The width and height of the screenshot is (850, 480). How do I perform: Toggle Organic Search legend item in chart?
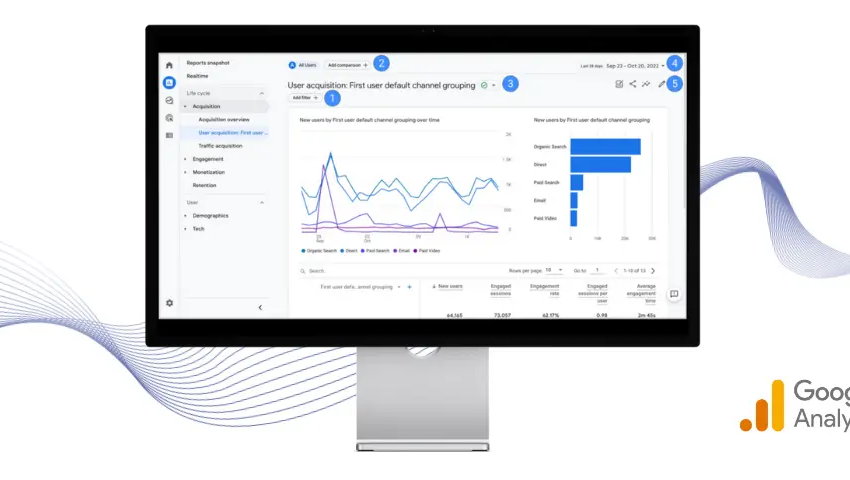click(318, 250)
